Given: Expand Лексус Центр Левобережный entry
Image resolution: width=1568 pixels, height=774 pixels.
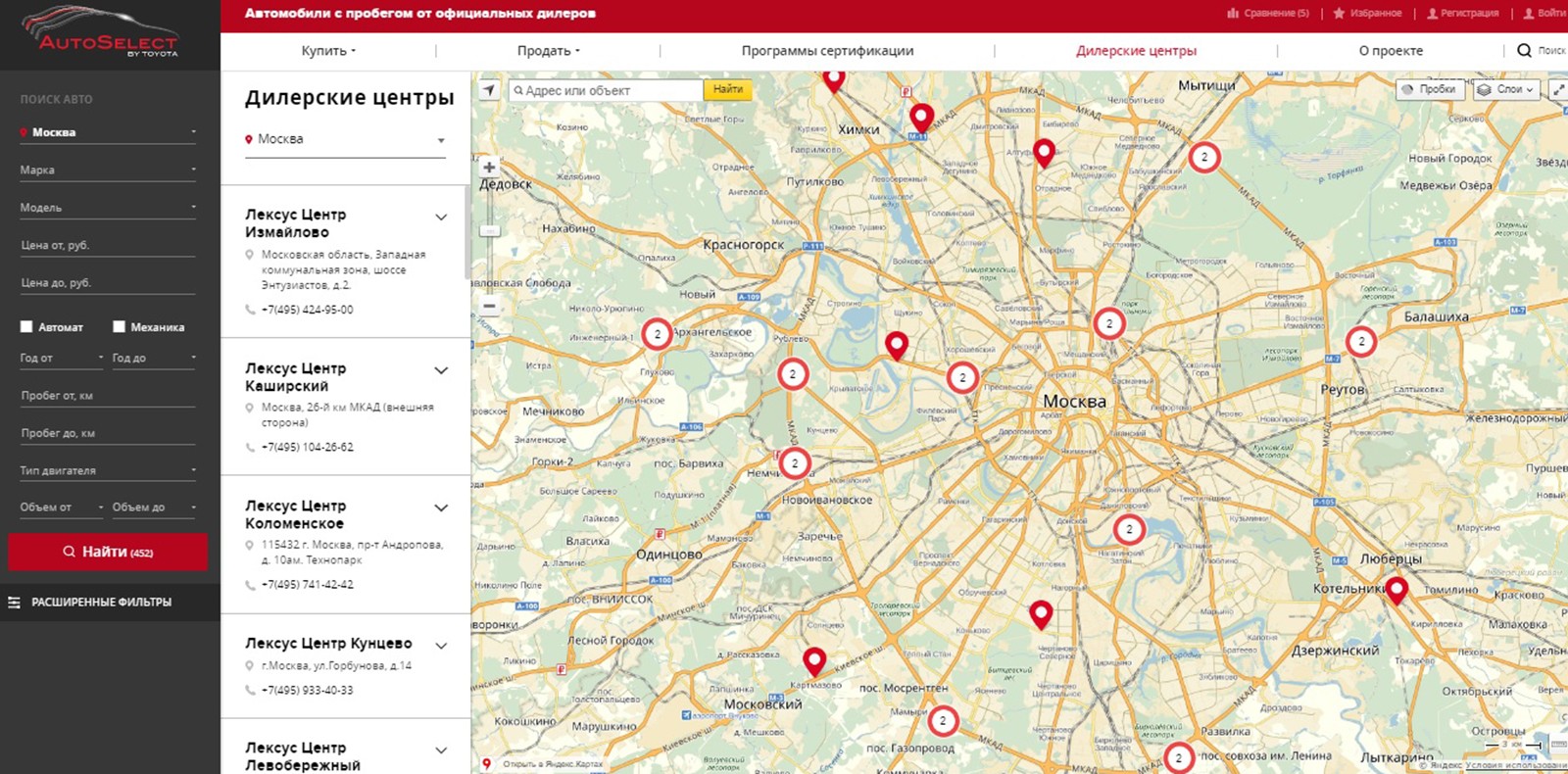Looking at the screenshot, I should 441,750.
